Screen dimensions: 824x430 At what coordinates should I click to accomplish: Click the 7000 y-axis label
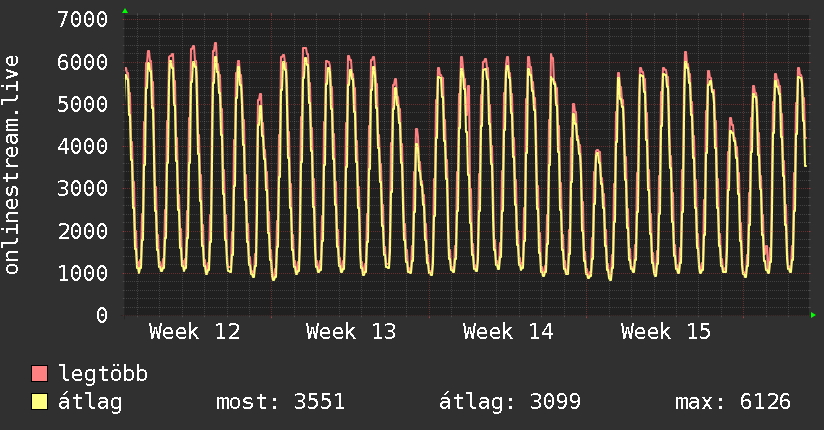[x=83, y=20]
